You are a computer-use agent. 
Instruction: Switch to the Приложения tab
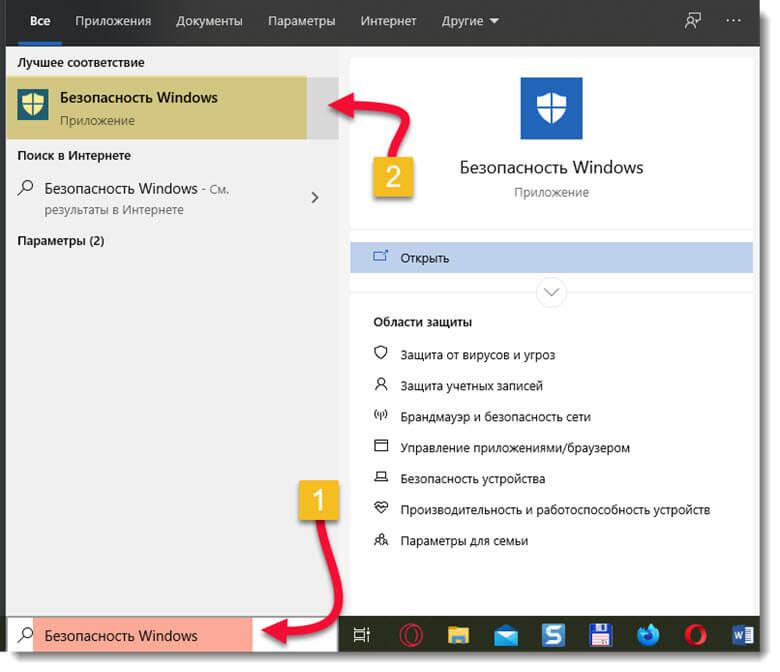pyautogui.click(x=113, y=21)
